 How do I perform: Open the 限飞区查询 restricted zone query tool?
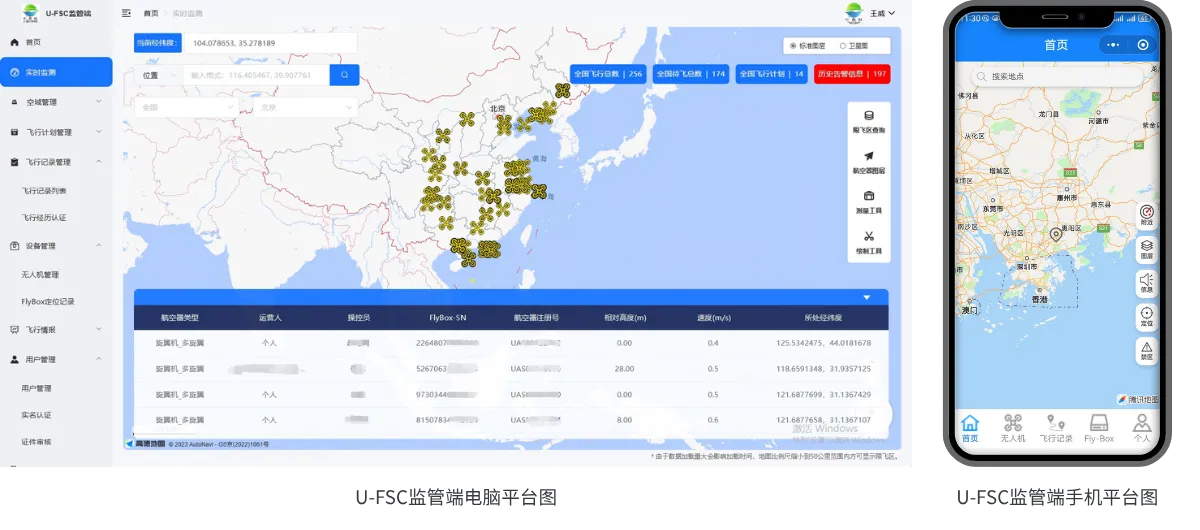click(868, 121)
